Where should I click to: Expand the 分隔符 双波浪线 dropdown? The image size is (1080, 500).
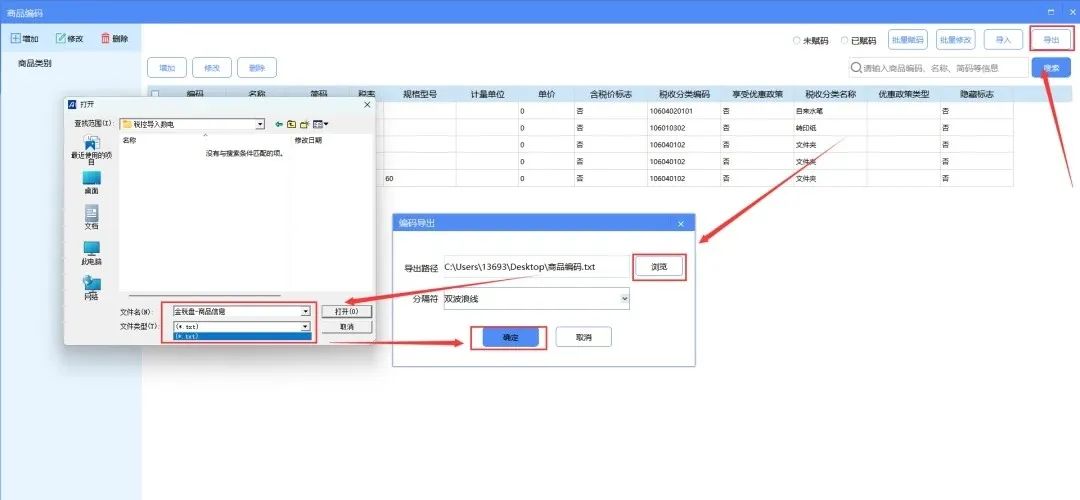[624, 298]
